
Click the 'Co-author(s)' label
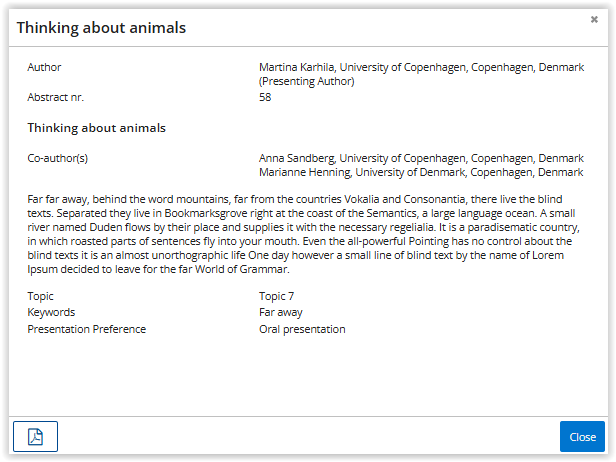tap(59, 158)
